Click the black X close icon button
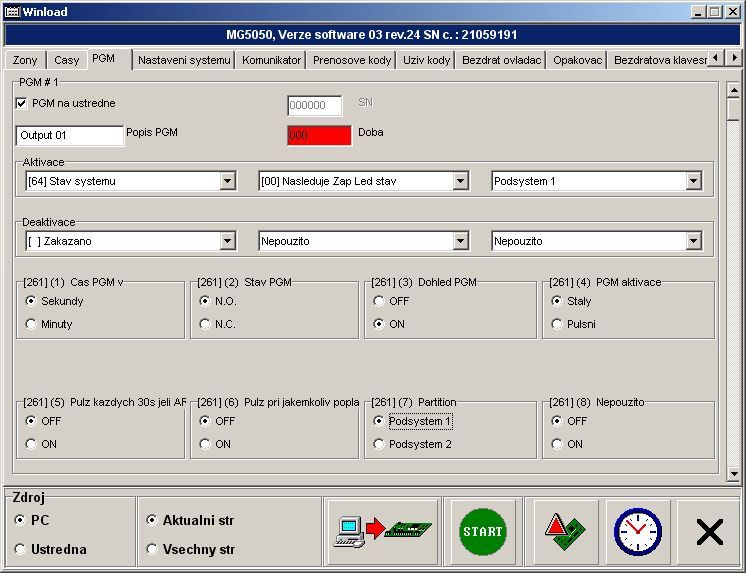This screenshot has width=746, height=573. click(709, 532)
